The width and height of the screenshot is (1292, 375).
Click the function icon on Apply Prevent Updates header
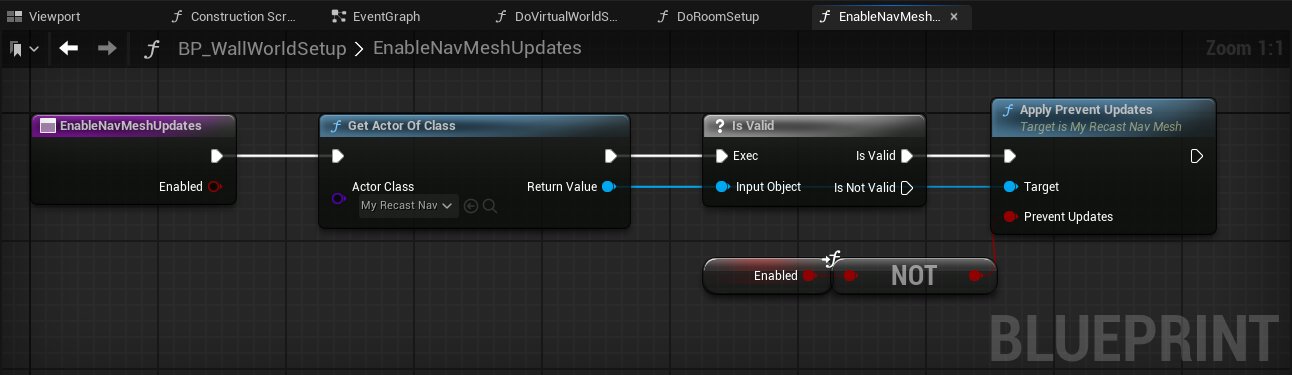coord(1009,111)
